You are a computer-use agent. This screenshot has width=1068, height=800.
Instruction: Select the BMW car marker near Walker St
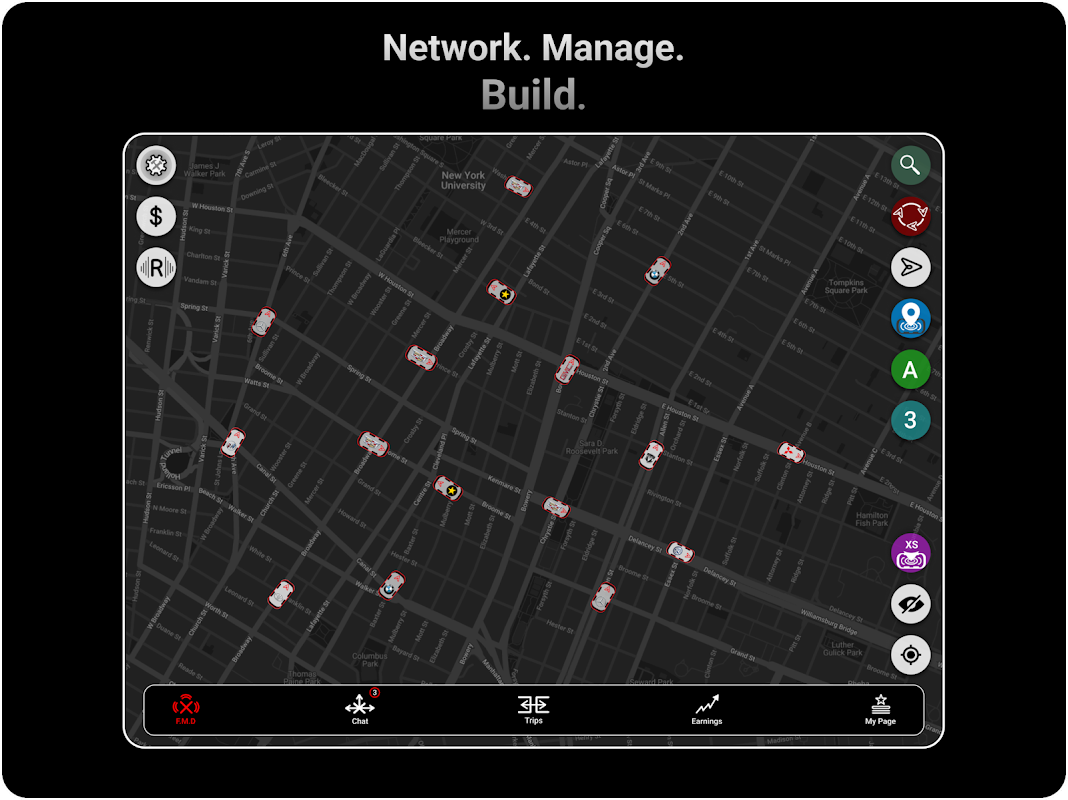pyautogui.click(x=392, y=586)
